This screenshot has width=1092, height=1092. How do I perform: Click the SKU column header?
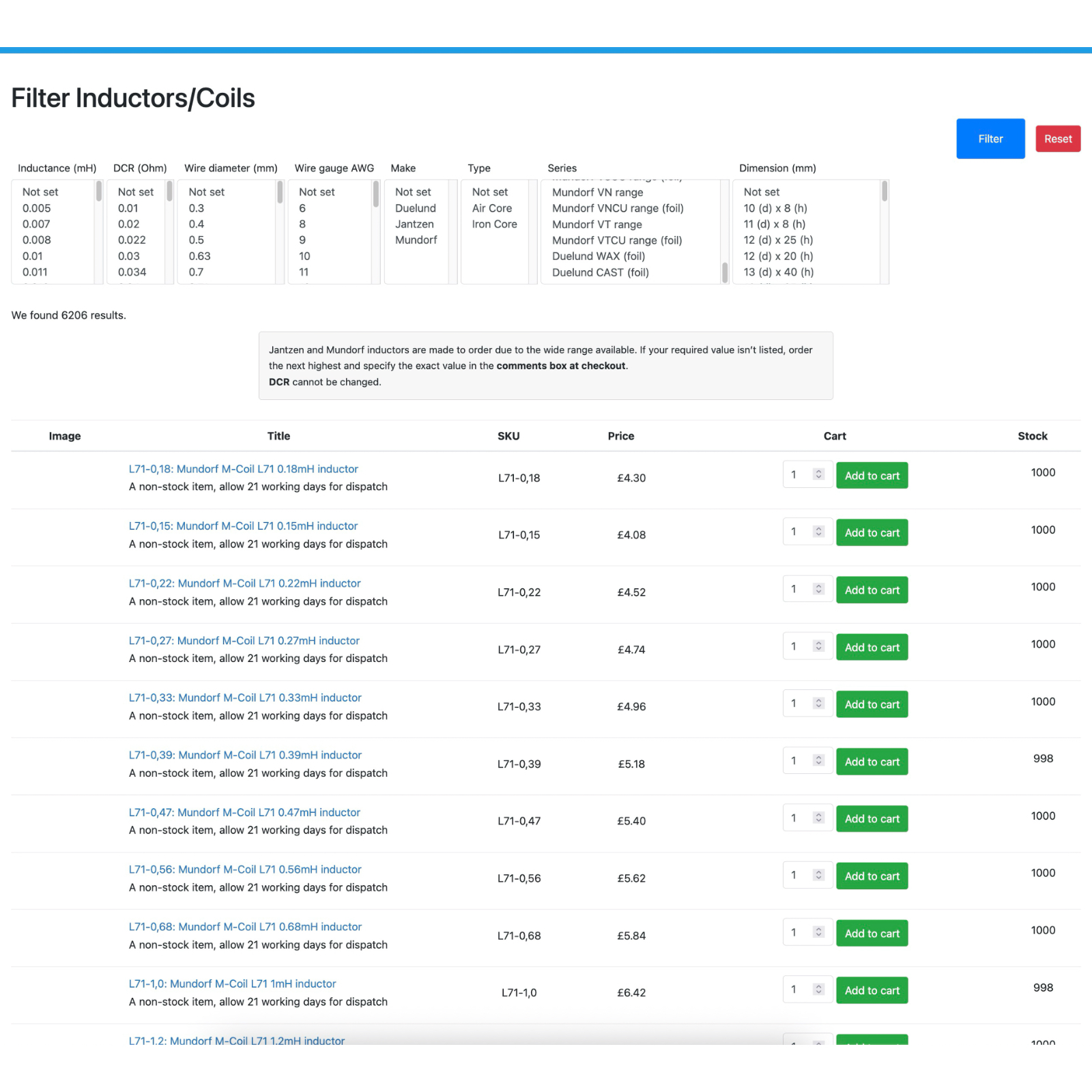click(508, 436)
